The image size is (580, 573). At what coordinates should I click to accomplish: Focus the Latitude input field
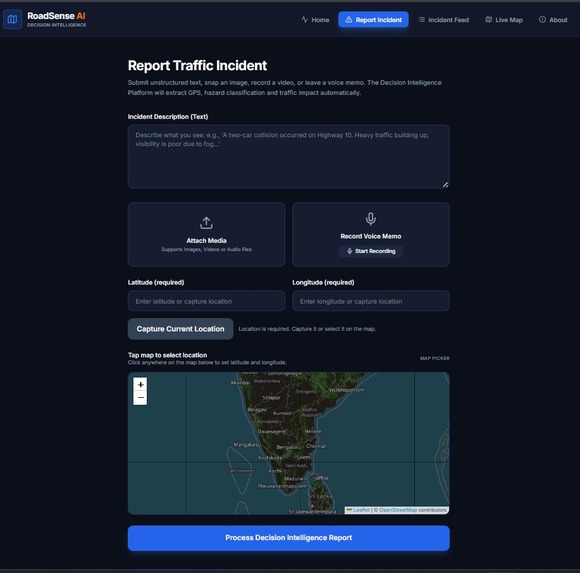pyautogui.click(x=206, y=301)
